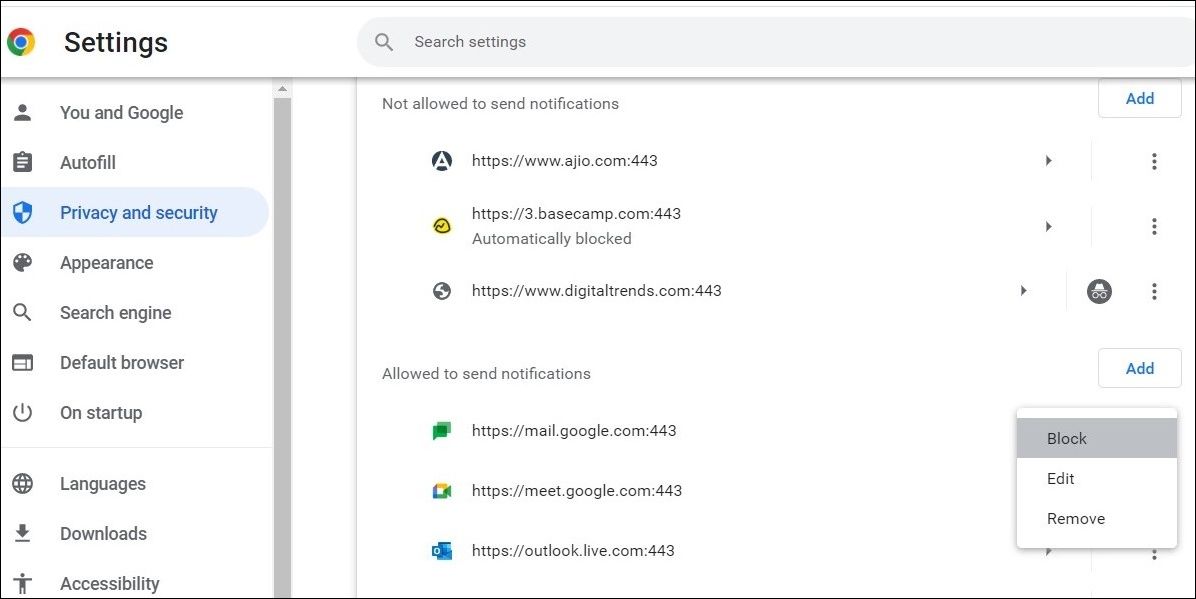
Task: Click Add for Not allowed to send notifications
Action: 1139,98
